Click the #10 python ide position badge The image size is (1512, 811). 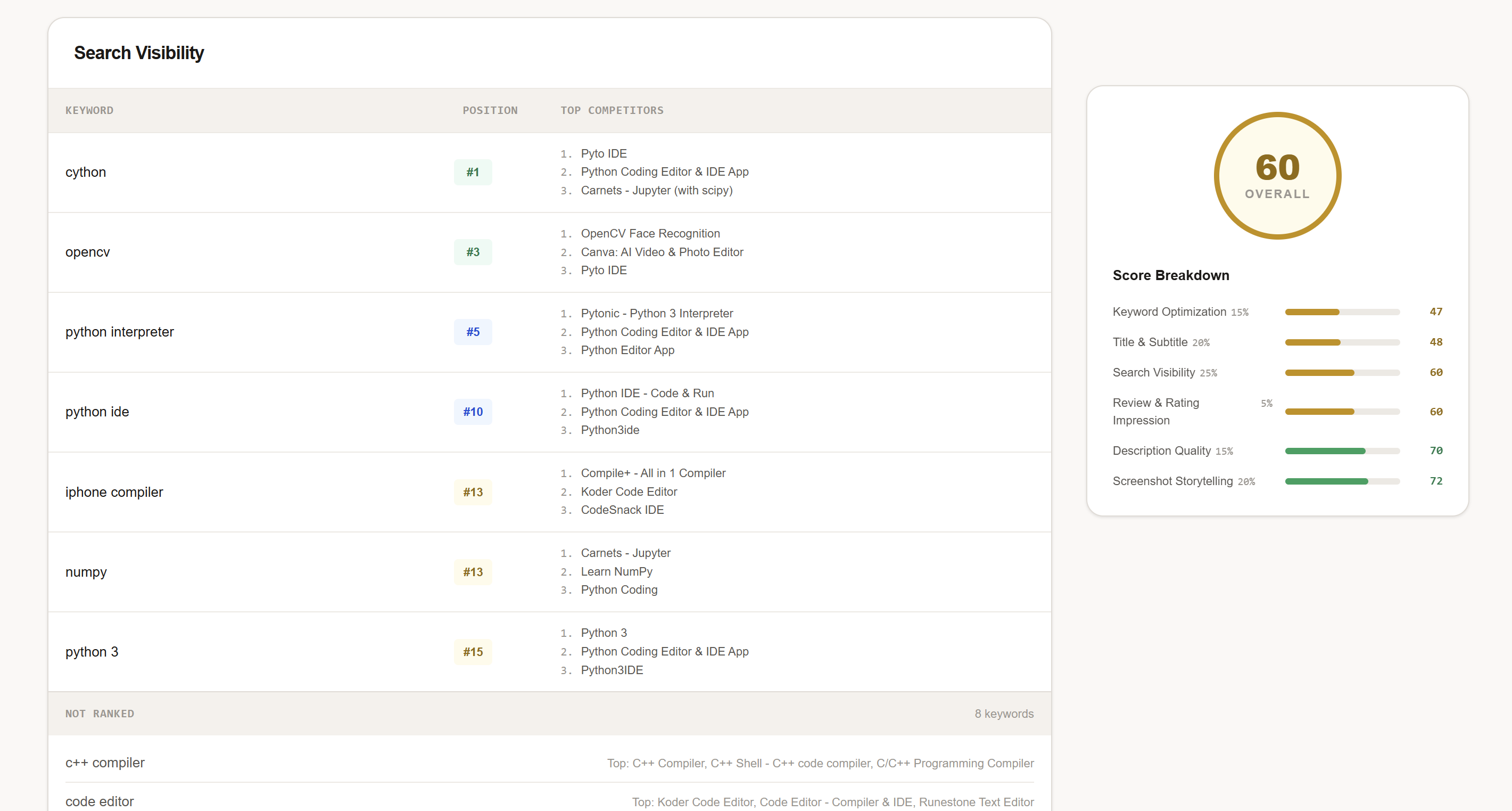click(x=473, y=412)
